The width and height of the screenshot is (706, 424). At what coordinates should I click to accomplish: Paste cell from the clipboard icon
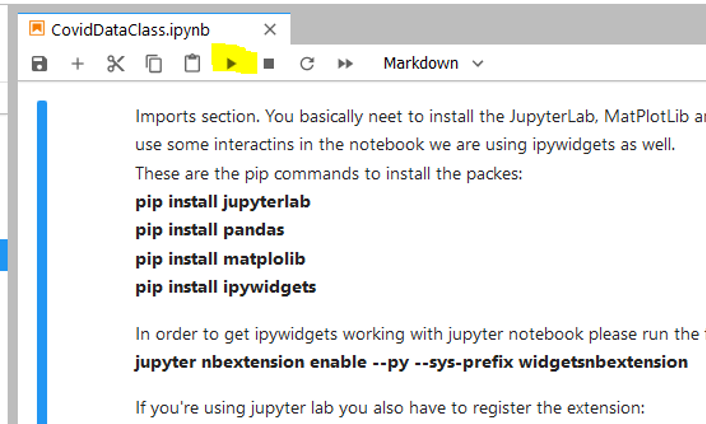point(192,64)
